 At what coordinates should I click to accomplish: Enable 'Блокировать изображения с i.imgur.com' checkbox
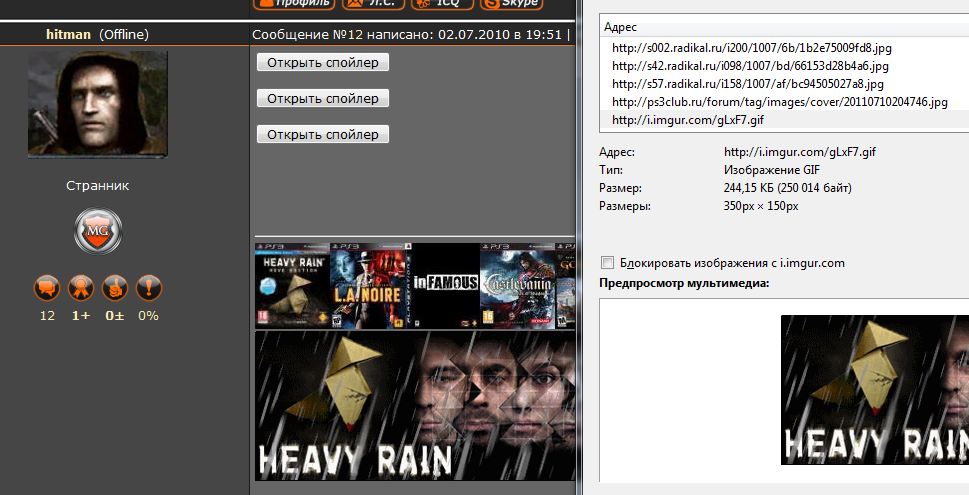pos(607,263)
